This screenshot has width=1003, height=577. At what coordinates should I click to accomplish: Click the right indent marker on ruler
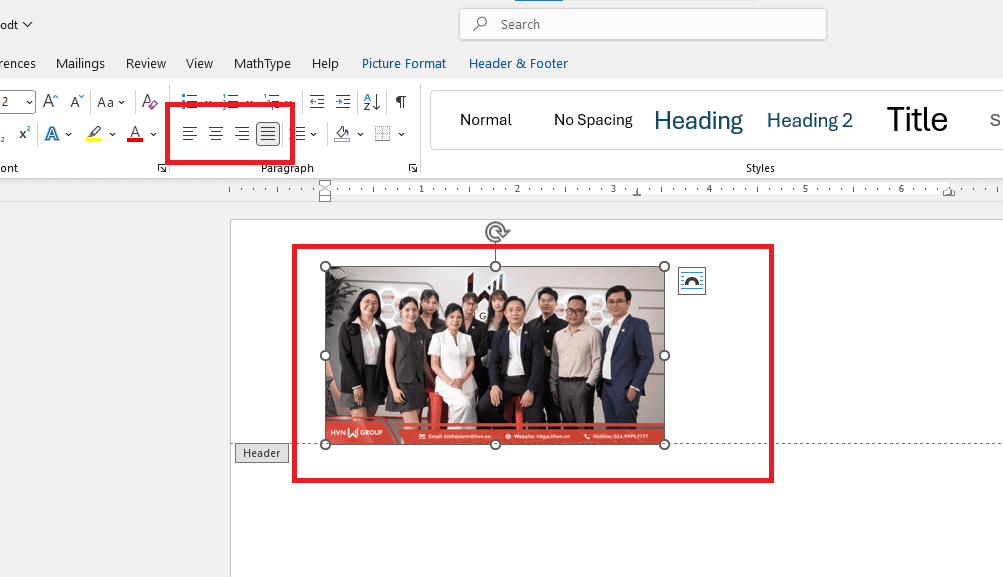(949, 191)
